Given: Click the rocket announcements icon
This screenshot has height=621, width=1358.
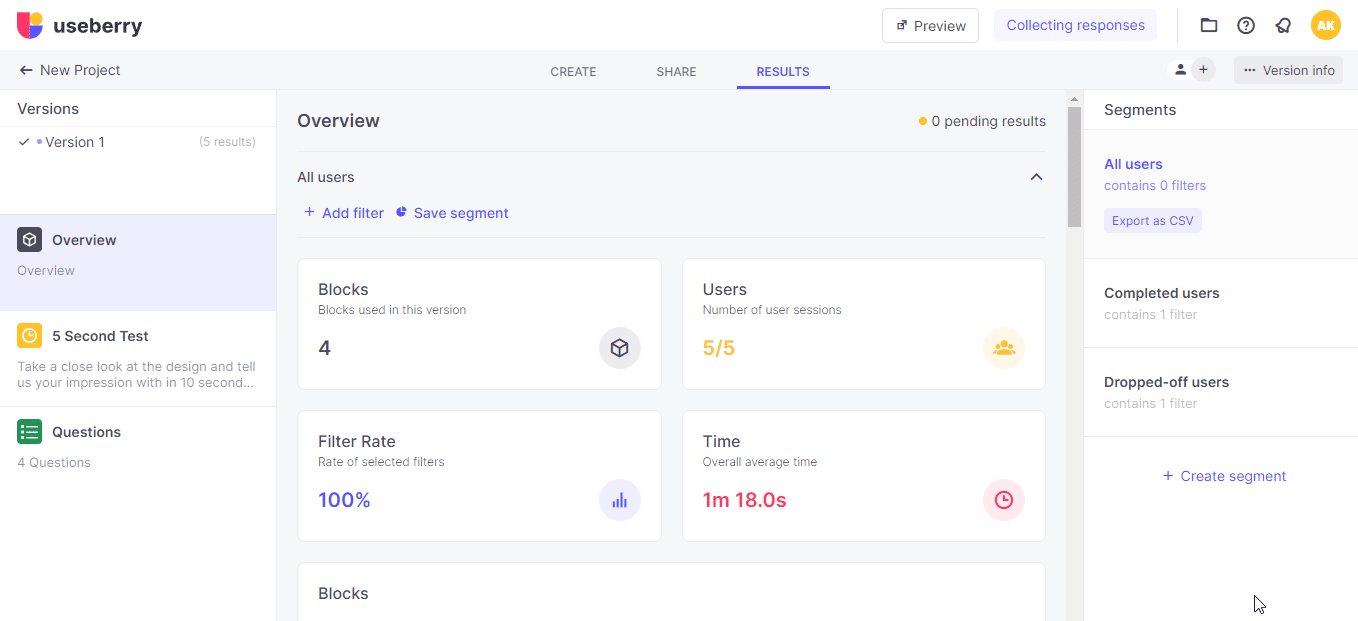Looking at the screenshot, I should (1283, 26).
